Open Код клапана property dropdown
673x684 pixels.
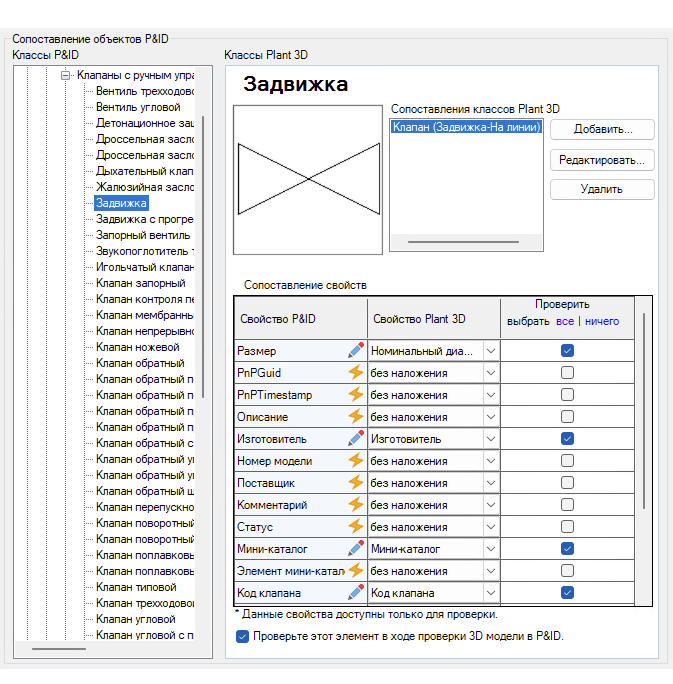tap(491, 592)
